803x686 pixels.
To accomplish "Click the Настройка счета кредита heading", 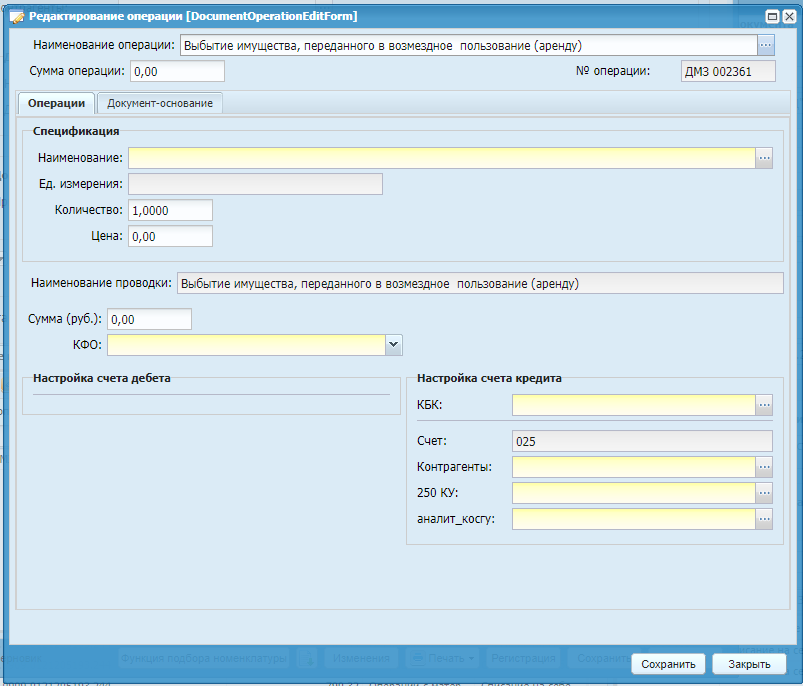I will pyautogui.click(x=489, y=378).
